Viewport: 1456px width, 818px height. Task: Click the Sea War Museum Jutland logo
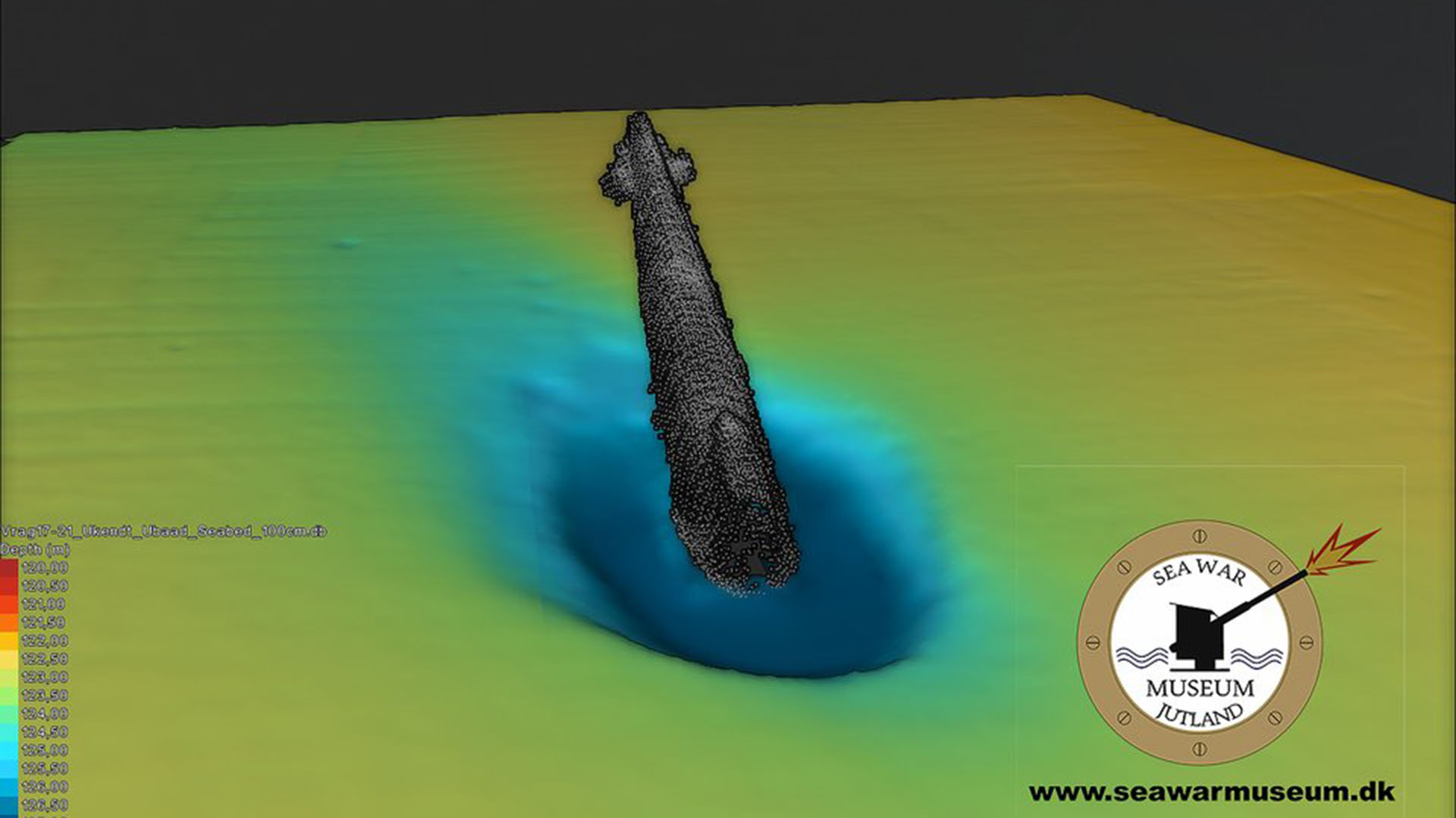tap(1199, 641)
